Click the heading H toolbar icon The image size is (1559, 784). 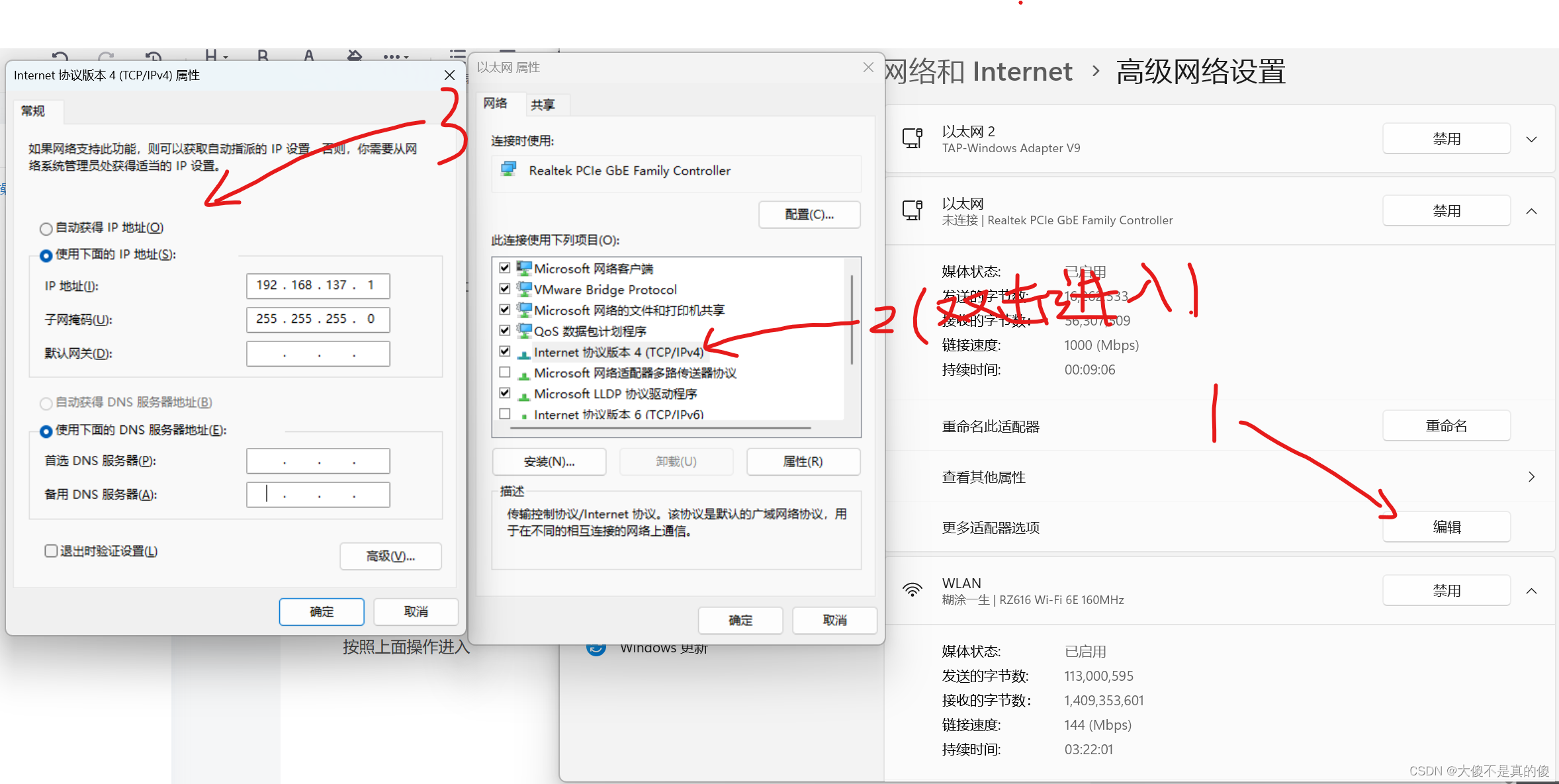point(210,56)
